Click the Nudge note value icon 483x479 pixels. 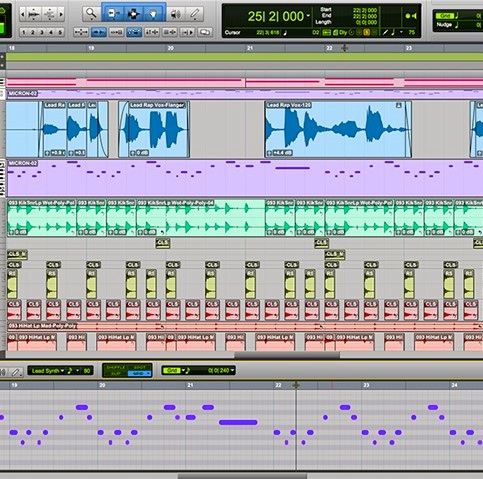[456, 25]
